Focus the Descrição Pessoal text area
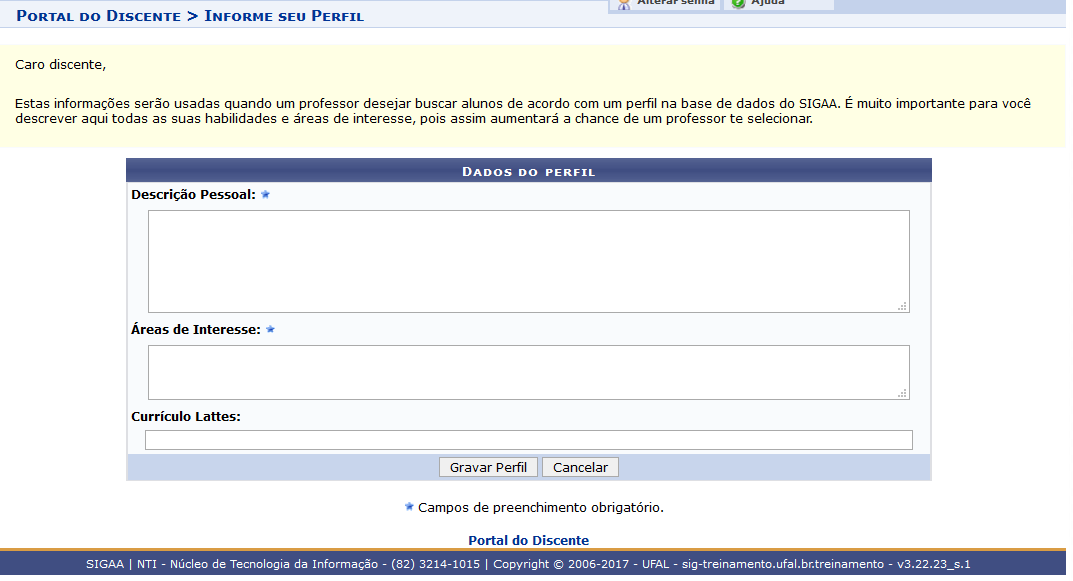The image size is (1073, 581). (528, 261)
